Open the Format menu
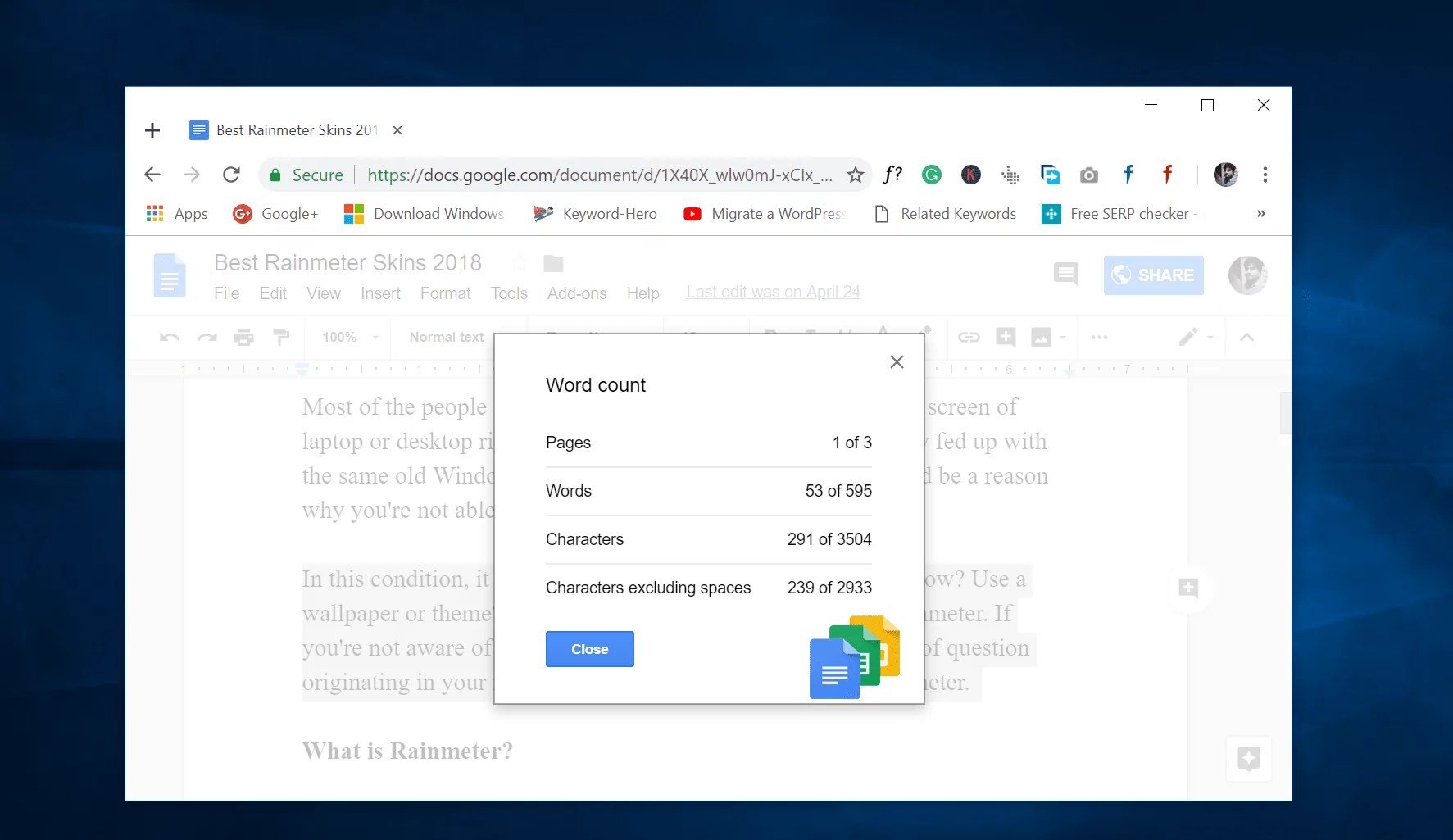 point(446,293)
